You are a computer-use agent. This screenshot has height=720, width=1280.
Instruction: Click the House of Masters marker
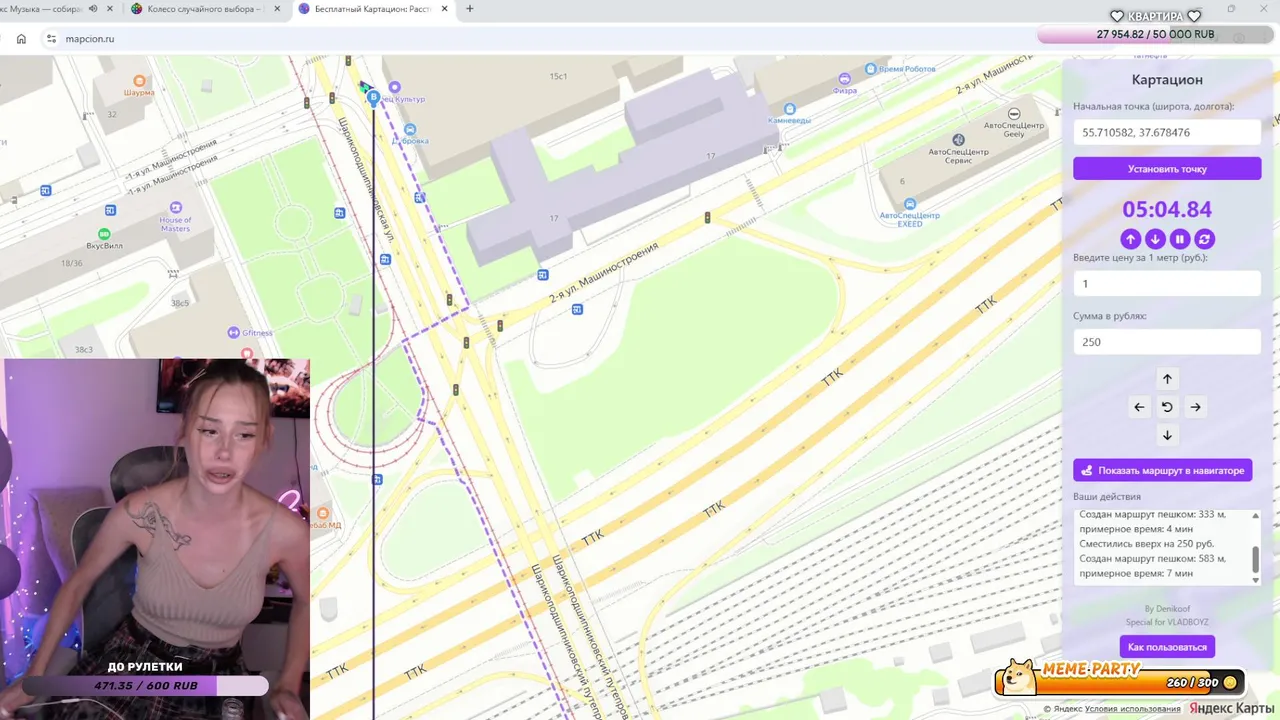coord(176,208)
